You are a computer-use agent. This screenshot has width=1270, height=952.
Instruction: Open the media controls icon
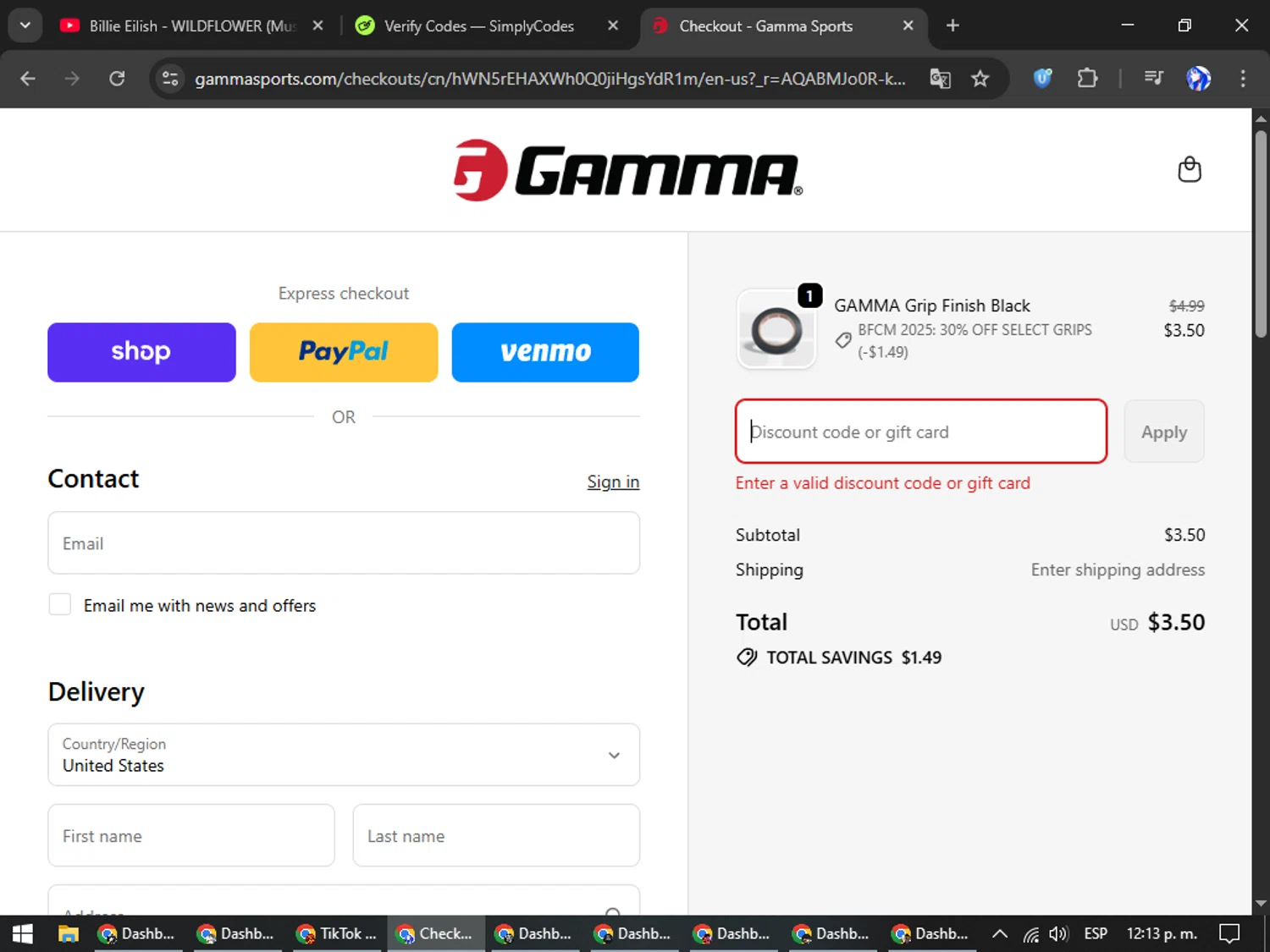click(1153, 79)
